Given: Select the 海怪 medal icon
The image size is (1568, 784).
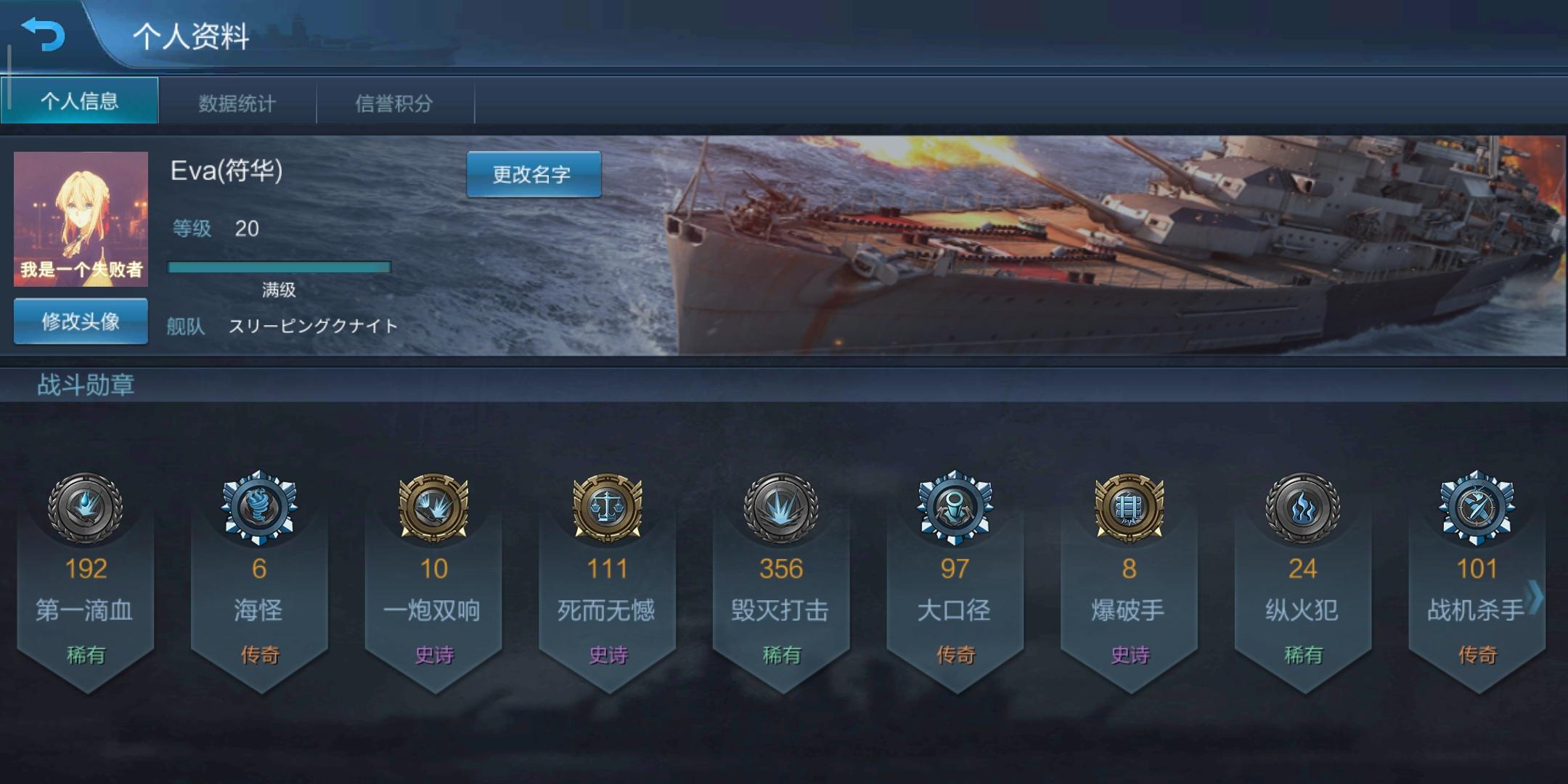Looking at the screenshot, I should [259, 508].
